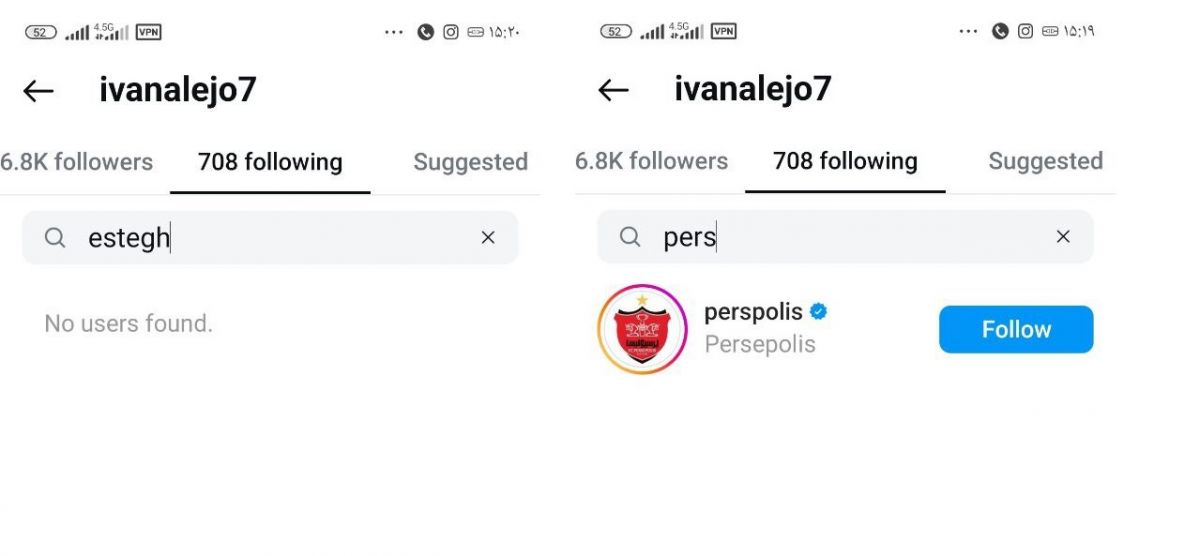Tap the blue verified badge next to perspolis
This screenshot has height=556, width=1200.
tap(818, 312)
